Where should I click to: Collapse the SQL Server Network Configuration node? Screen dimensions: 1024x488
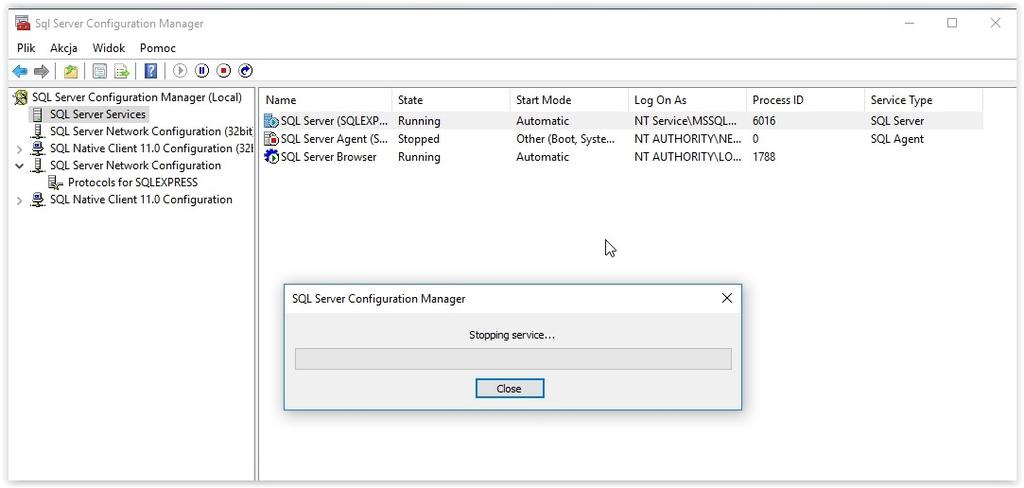point(20,166)
